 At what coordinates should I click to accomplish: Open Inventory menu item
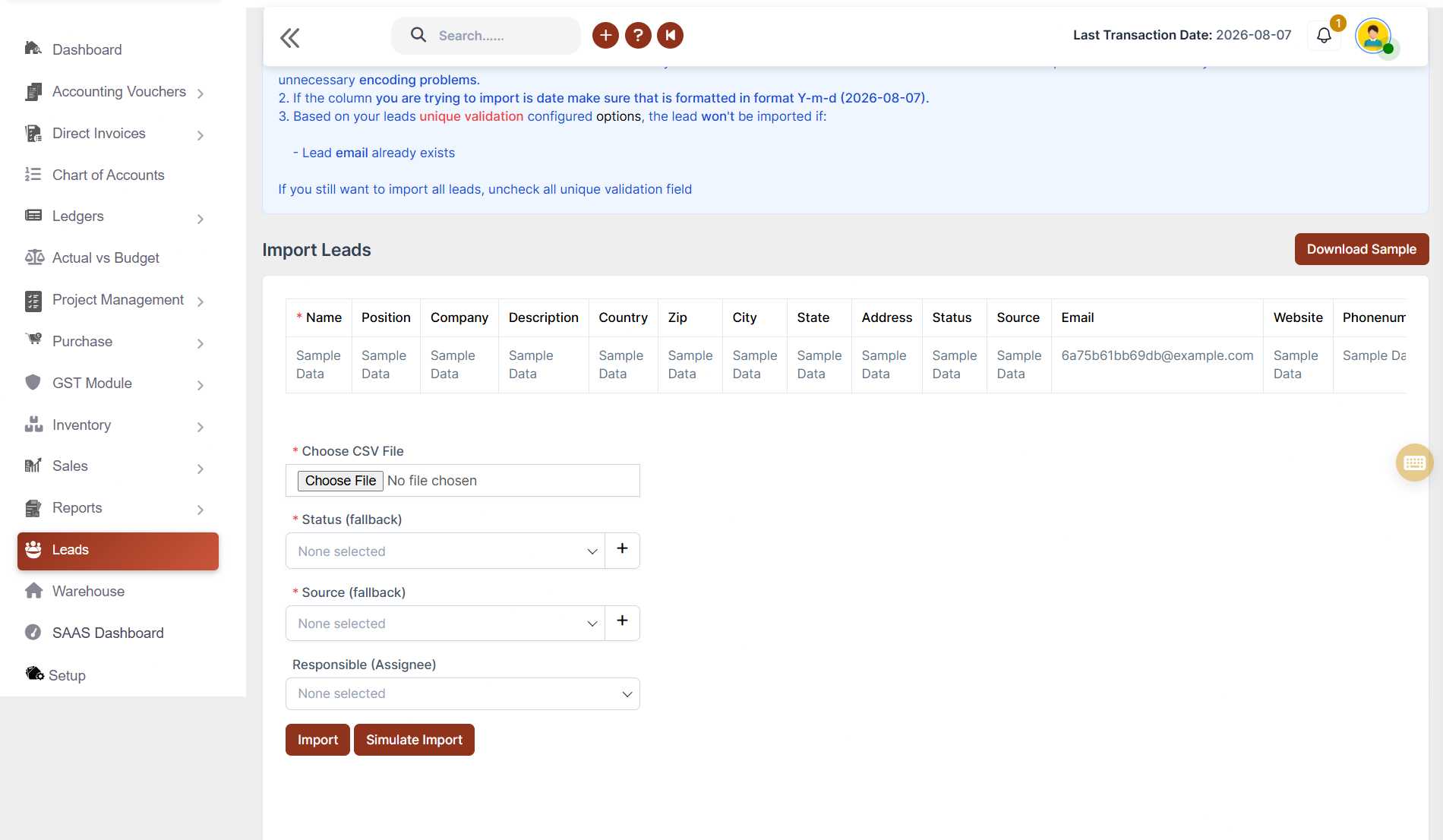coord(118,425)
